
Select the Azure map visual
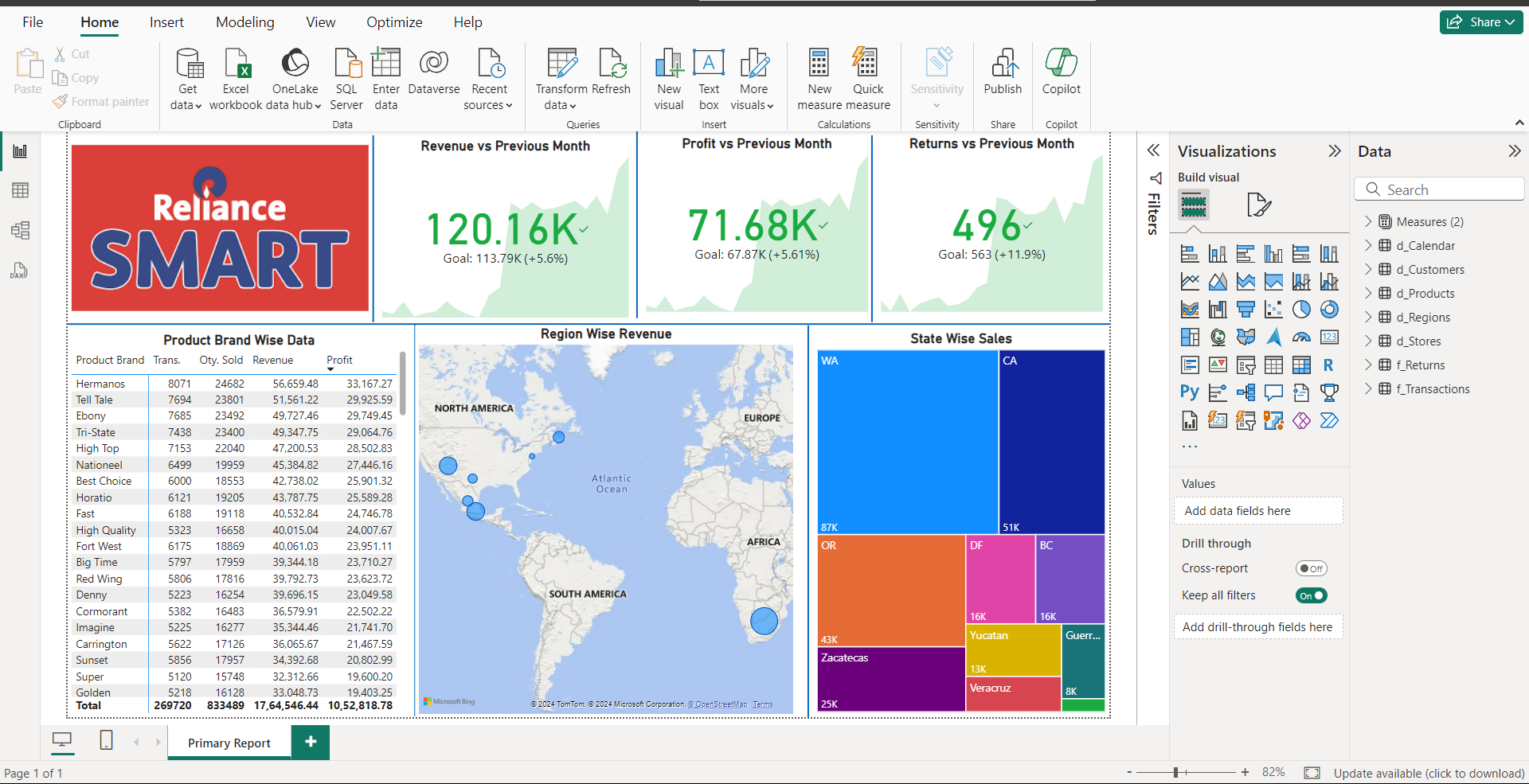(1273, 337)
